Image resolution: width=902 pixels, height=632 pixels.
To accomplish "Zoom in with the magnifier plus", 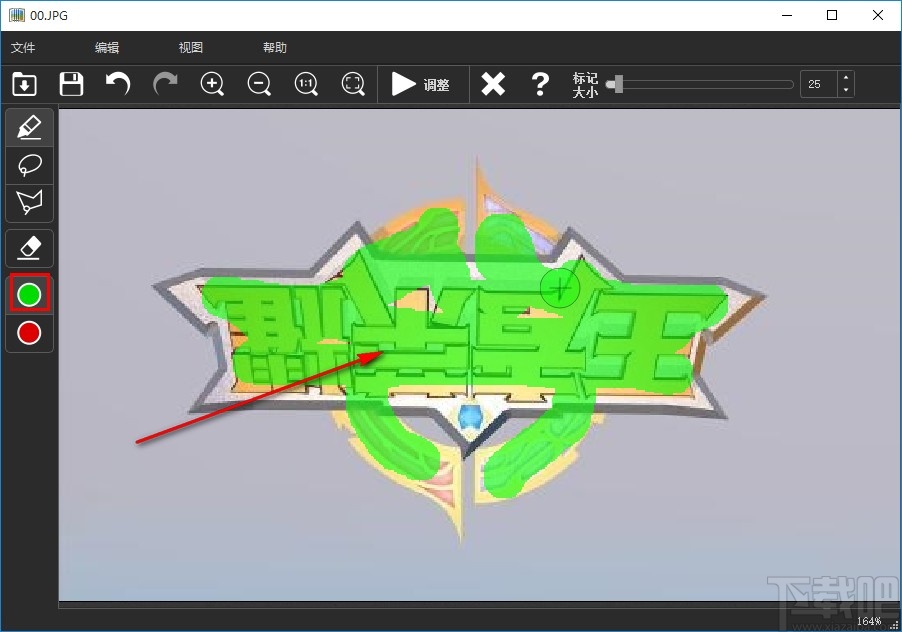I will tap(212, 84).
